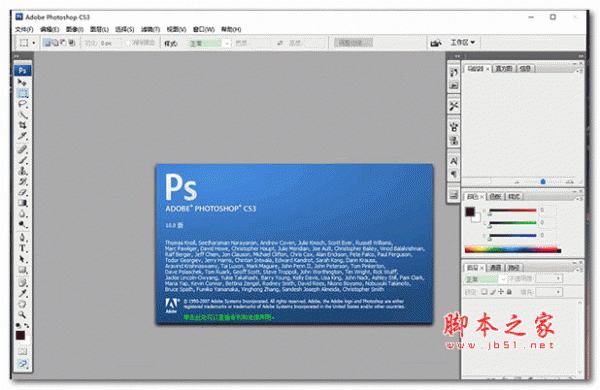Select the Path Selection tool
This screenshot has height=390, width=600.
click(22, 259)
